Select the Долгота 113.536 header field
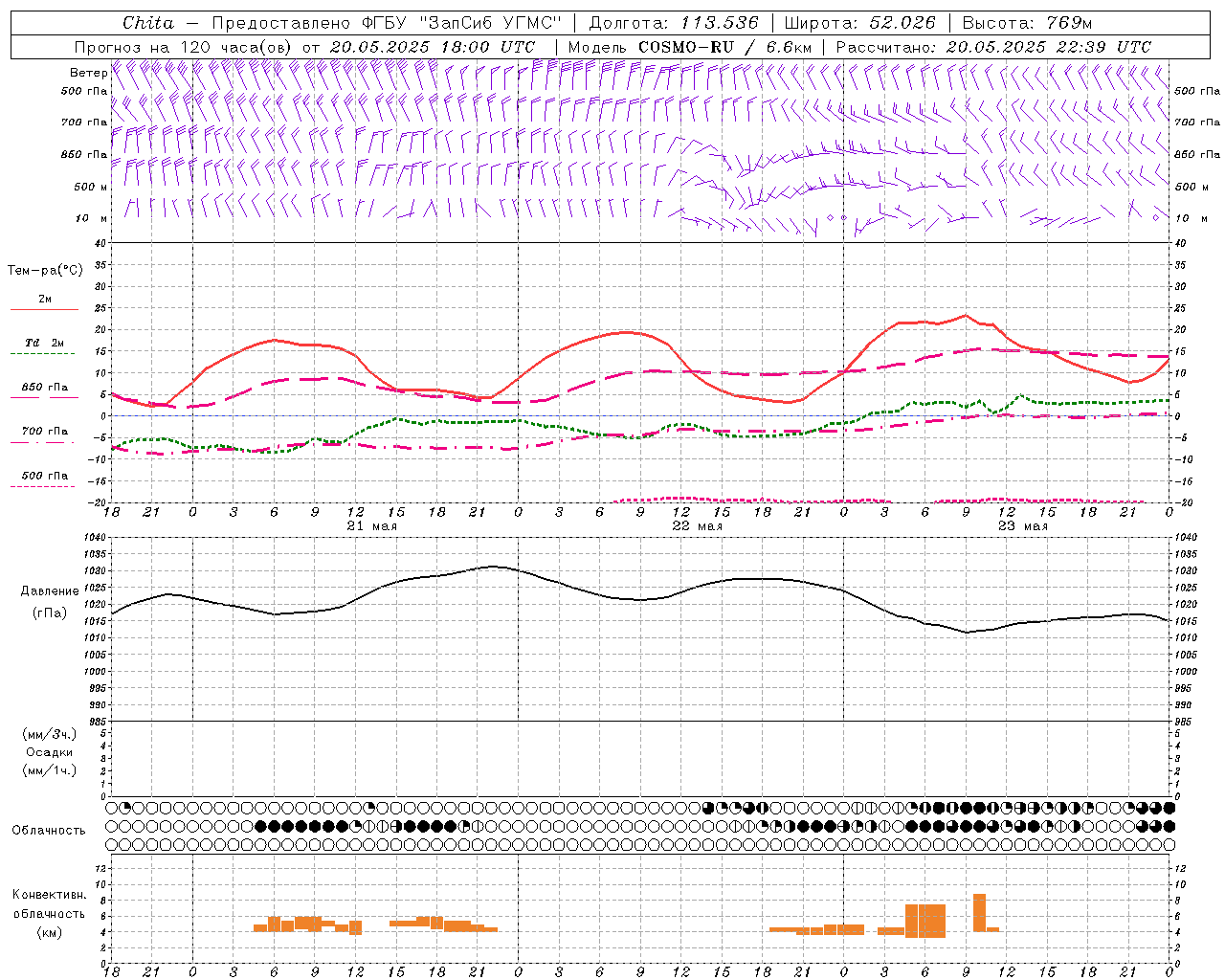The height and width of the screenshot is (980, 1225). click(x=674, y=23)
